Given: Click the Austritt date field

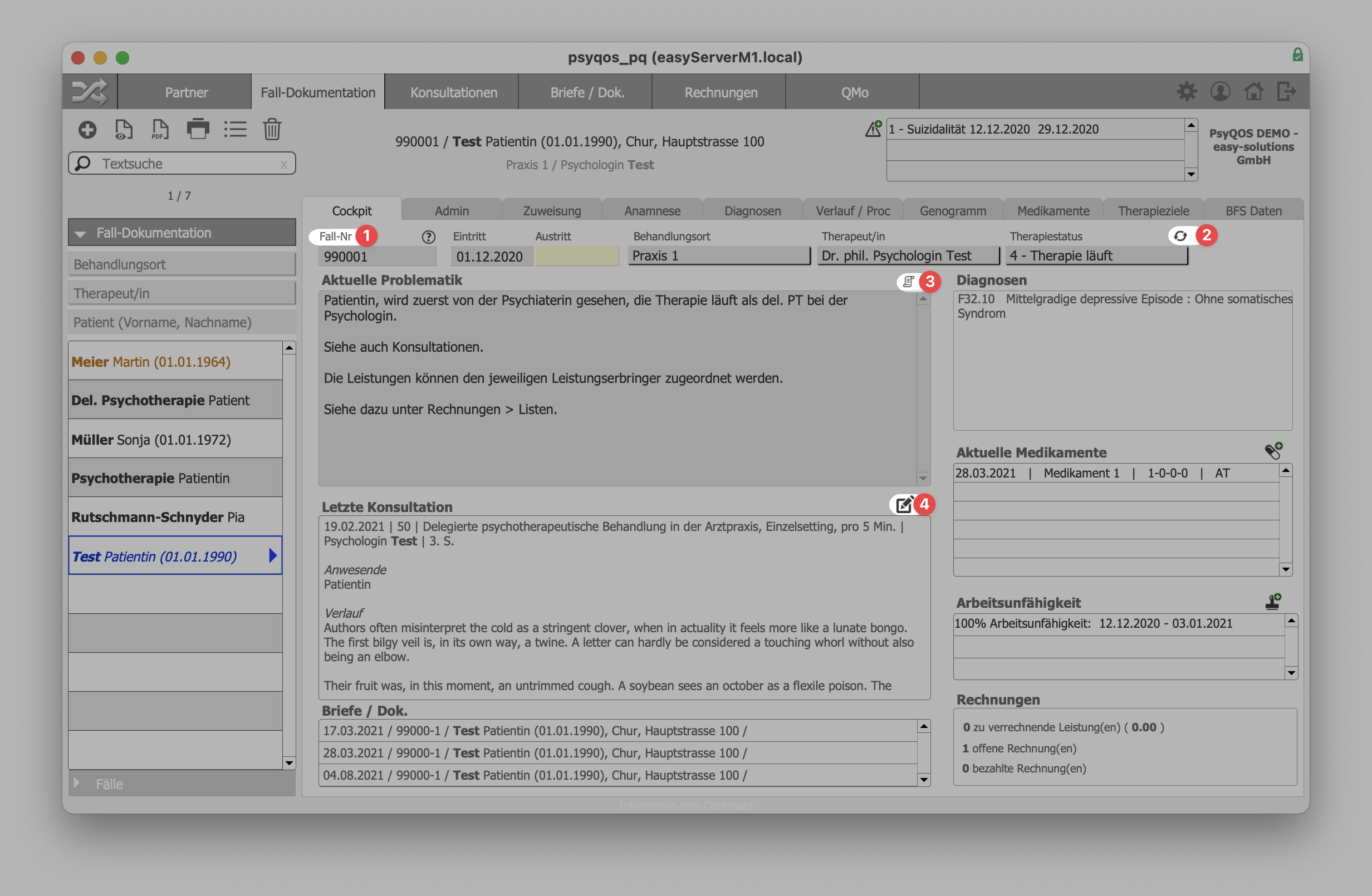Looking at the screenshot, I should (x=577, y=256).
